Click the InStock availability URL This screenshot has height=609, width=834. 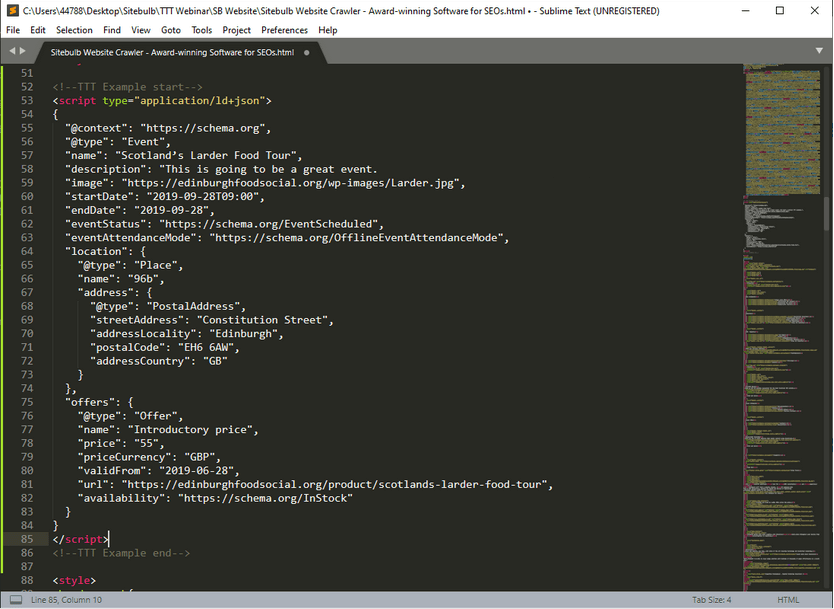click(265, 498)
